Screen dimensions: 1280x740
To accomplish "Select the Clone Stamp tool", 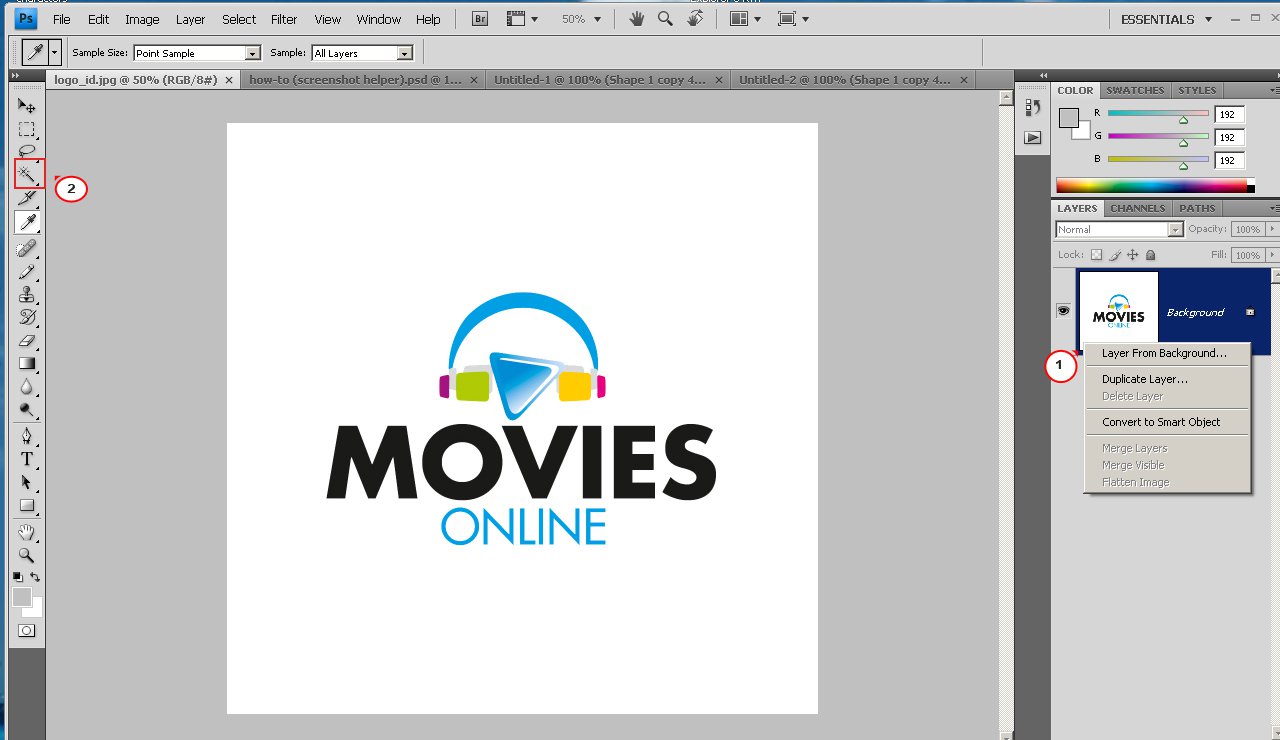I will (x=27, y=294).
